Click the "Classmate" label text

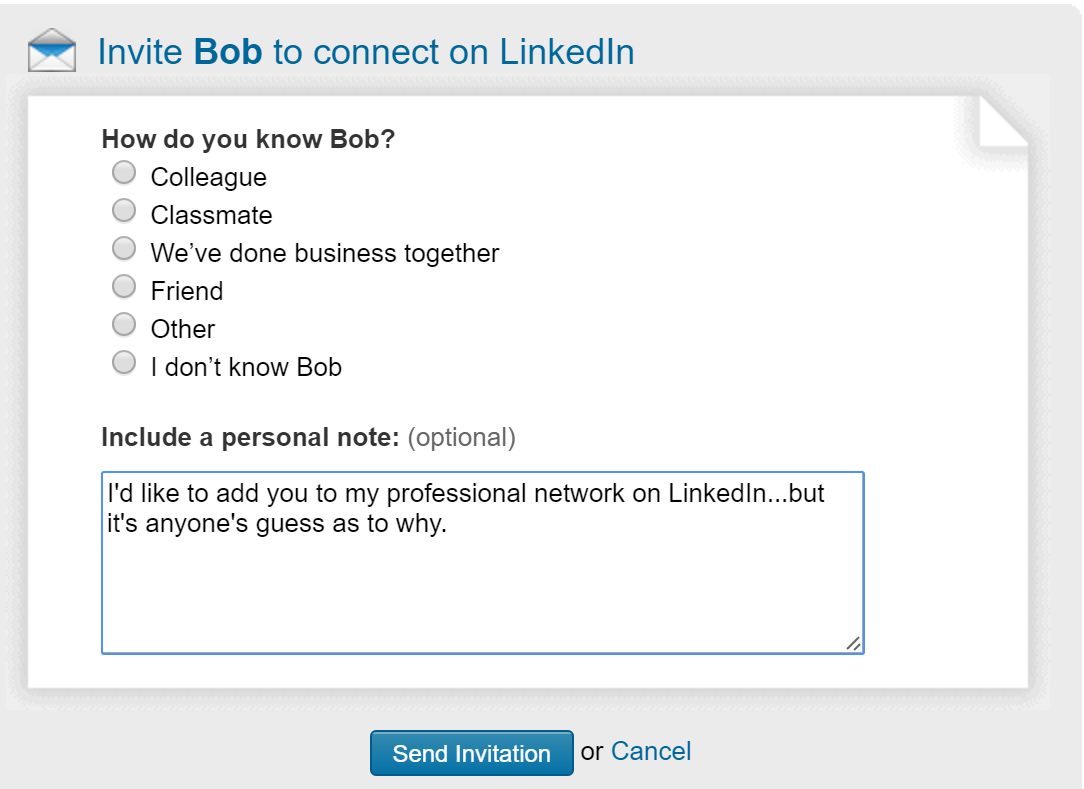click(211, 216)
